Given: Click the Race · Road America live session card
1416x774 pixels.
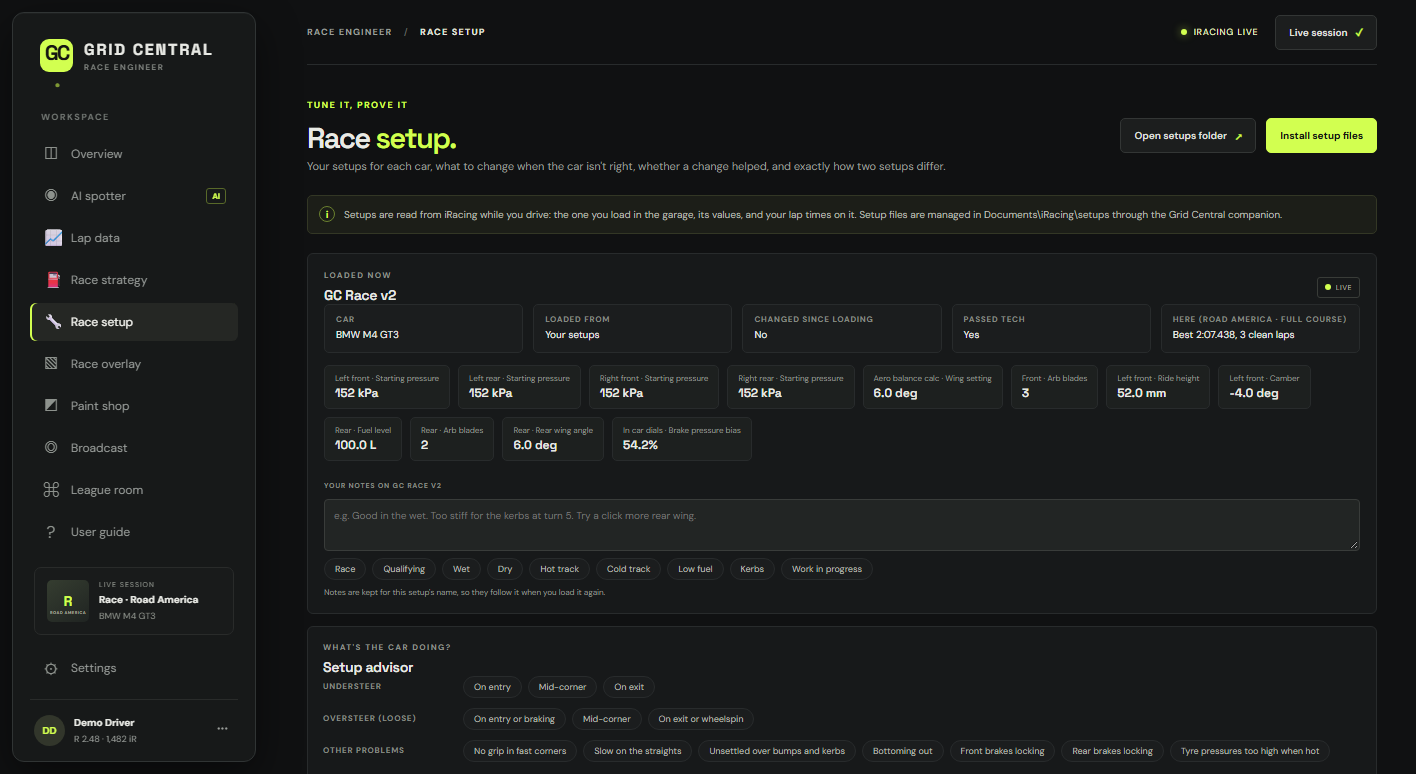Looking at the screenshot, I should coord(134,601).
